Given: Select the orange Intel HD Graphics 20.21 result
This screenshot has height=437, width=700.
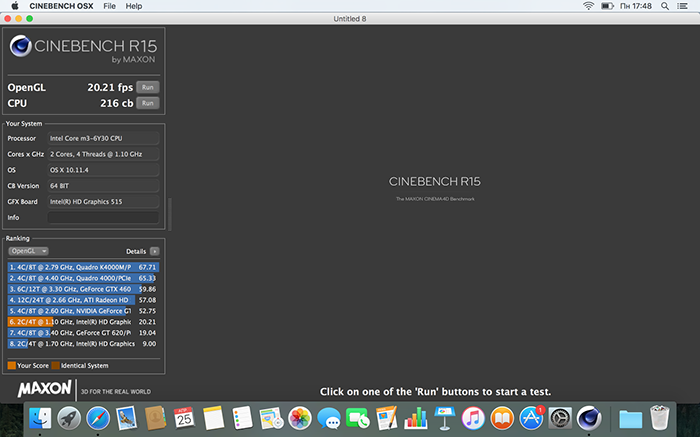Looking at the screenshot, I should coord(70,322).
